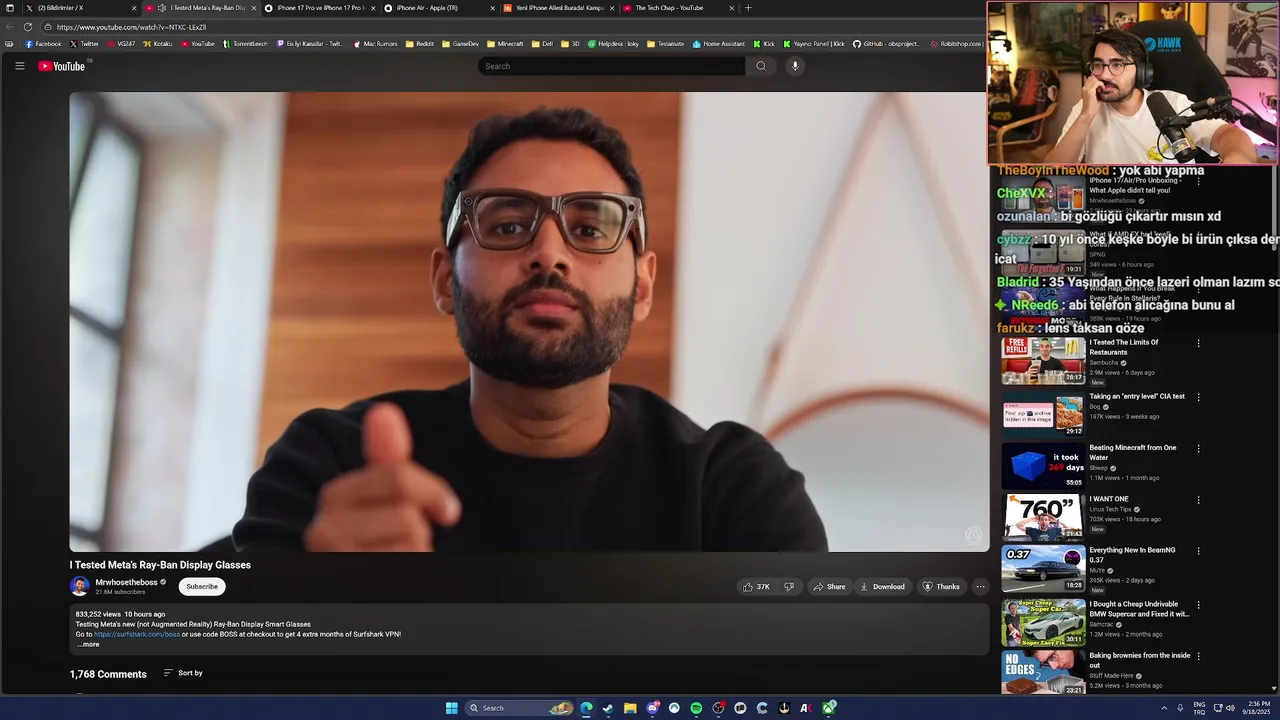This screenshot has height=720, width=1280.
Task: Open the Minecraft bookmarks folder
Action: [x=505, y=44]
